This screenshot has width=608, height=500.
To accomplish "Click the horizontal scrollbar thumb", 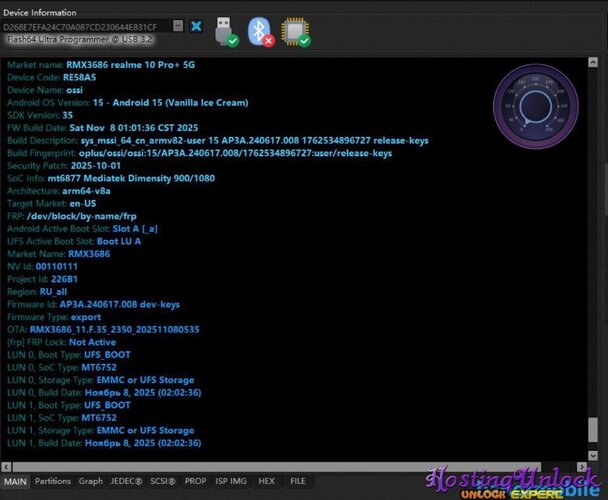I will pos(276,467).
